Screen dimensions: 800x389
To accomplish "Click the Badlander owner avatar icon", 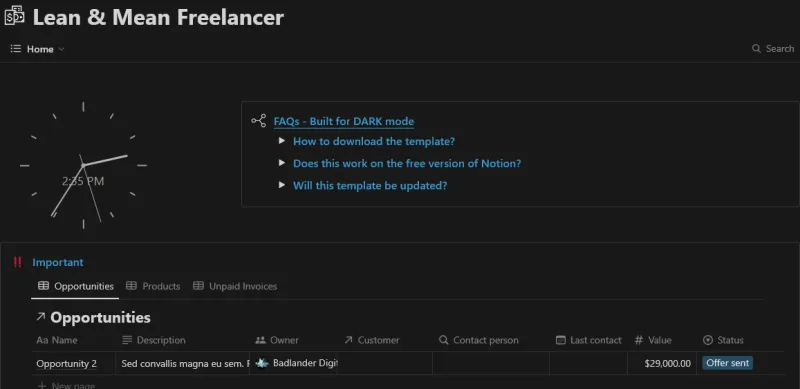I will [x=262, y=363].
